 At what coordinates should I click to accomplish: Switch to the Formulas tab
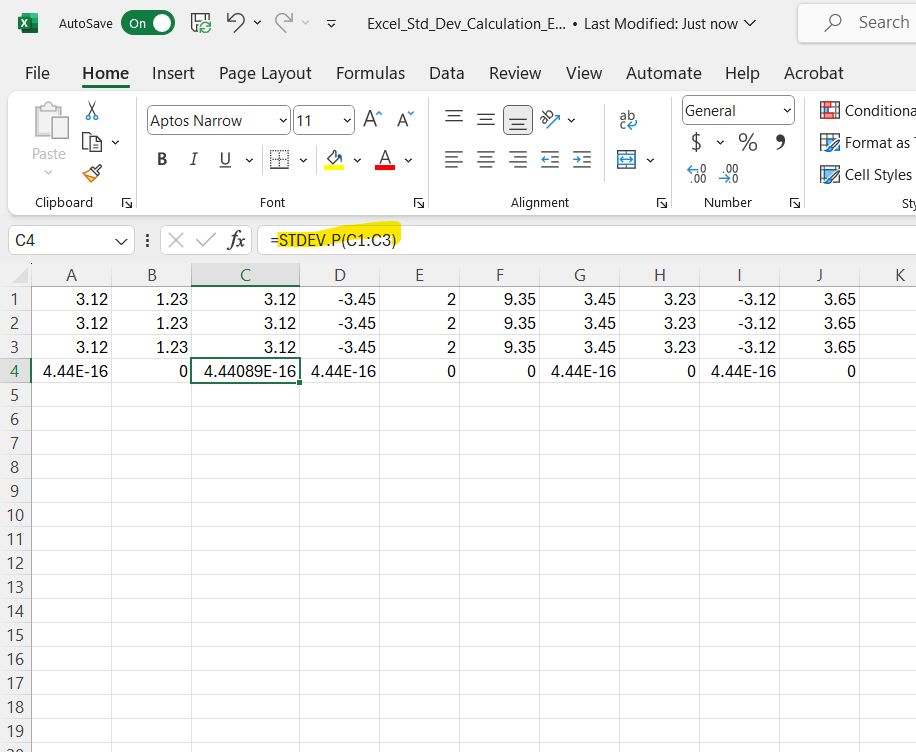click(x=370, y=73)
